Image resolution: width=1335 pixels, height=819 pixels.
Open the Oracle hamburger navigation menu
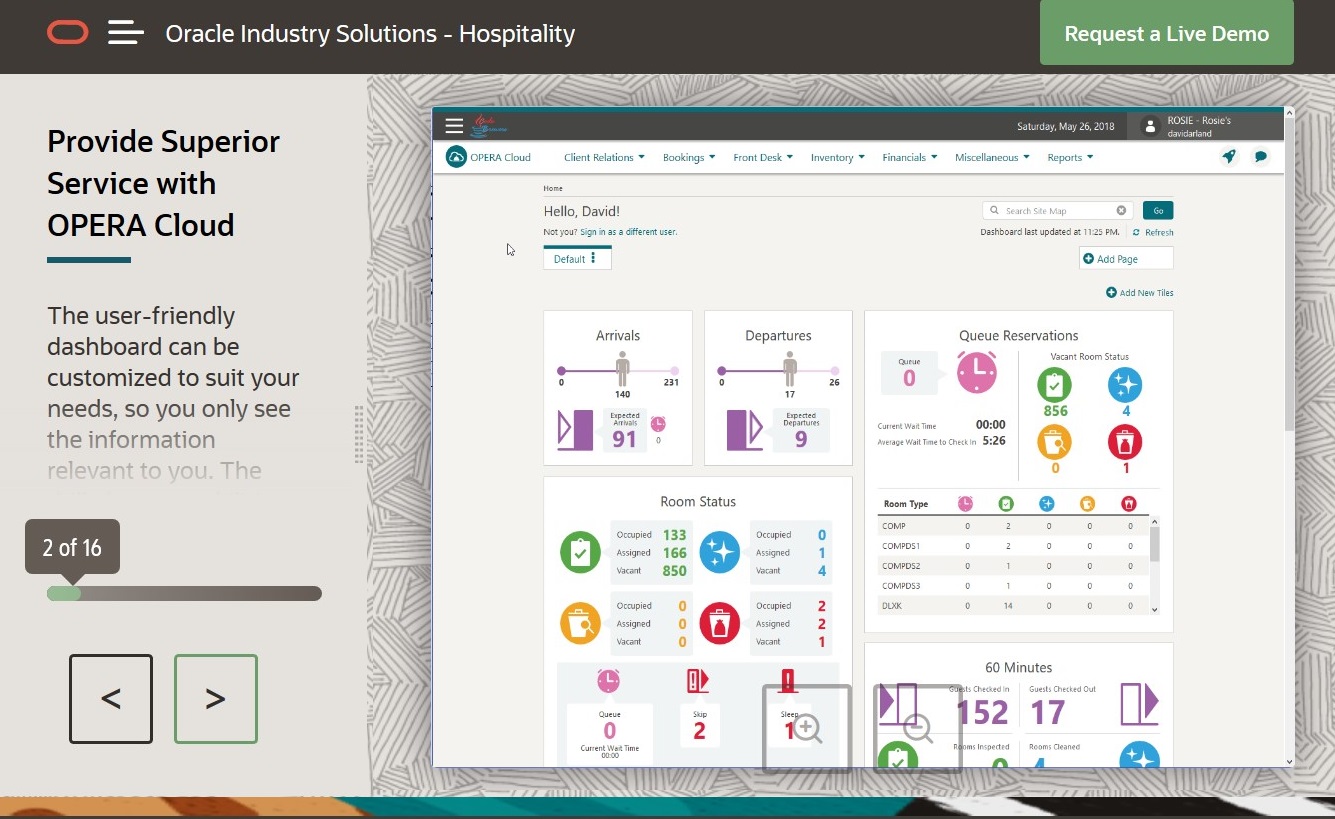point(126,33)
